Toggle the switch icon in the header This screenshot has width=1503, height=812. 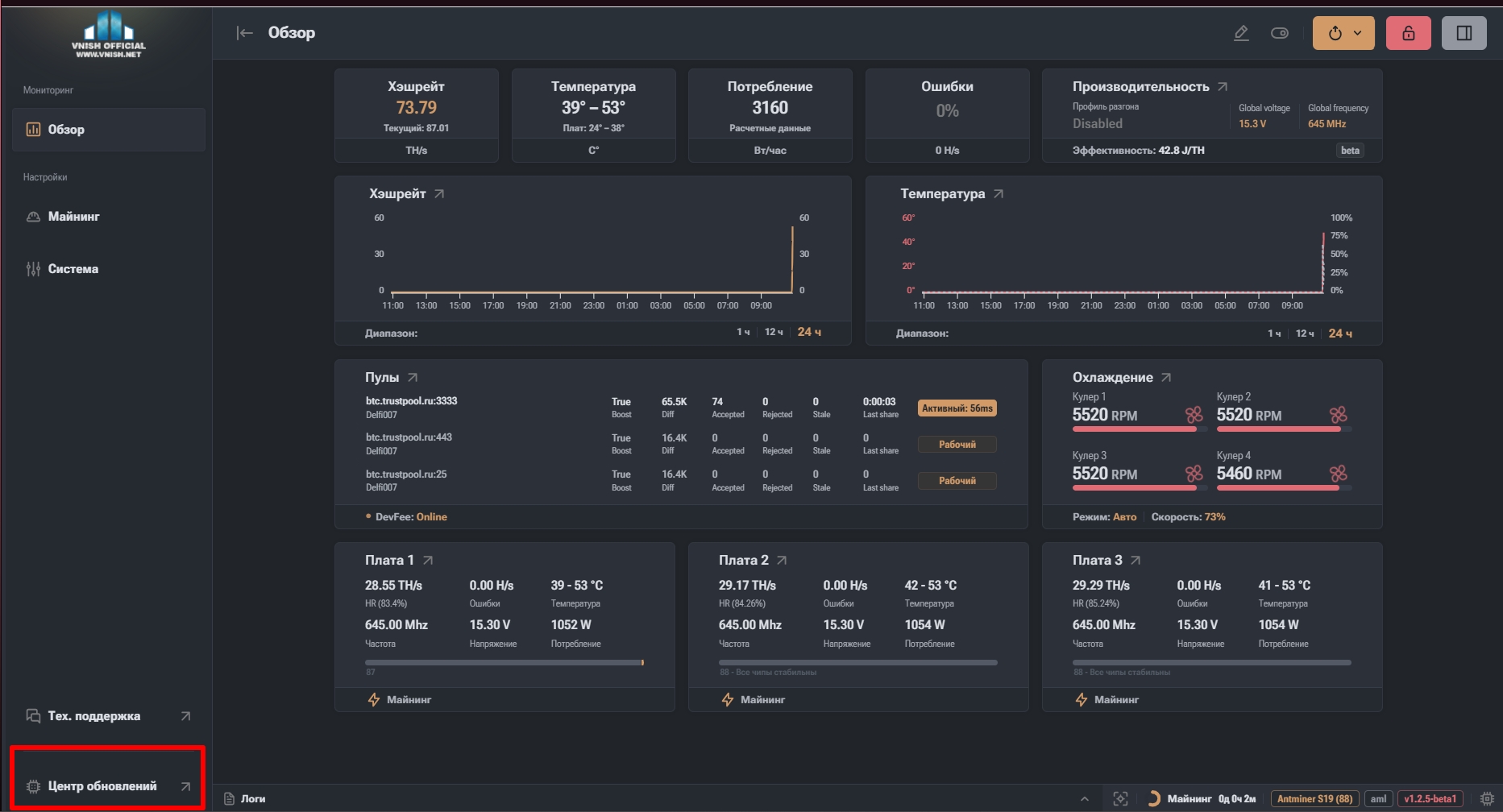coord(1280,33)
